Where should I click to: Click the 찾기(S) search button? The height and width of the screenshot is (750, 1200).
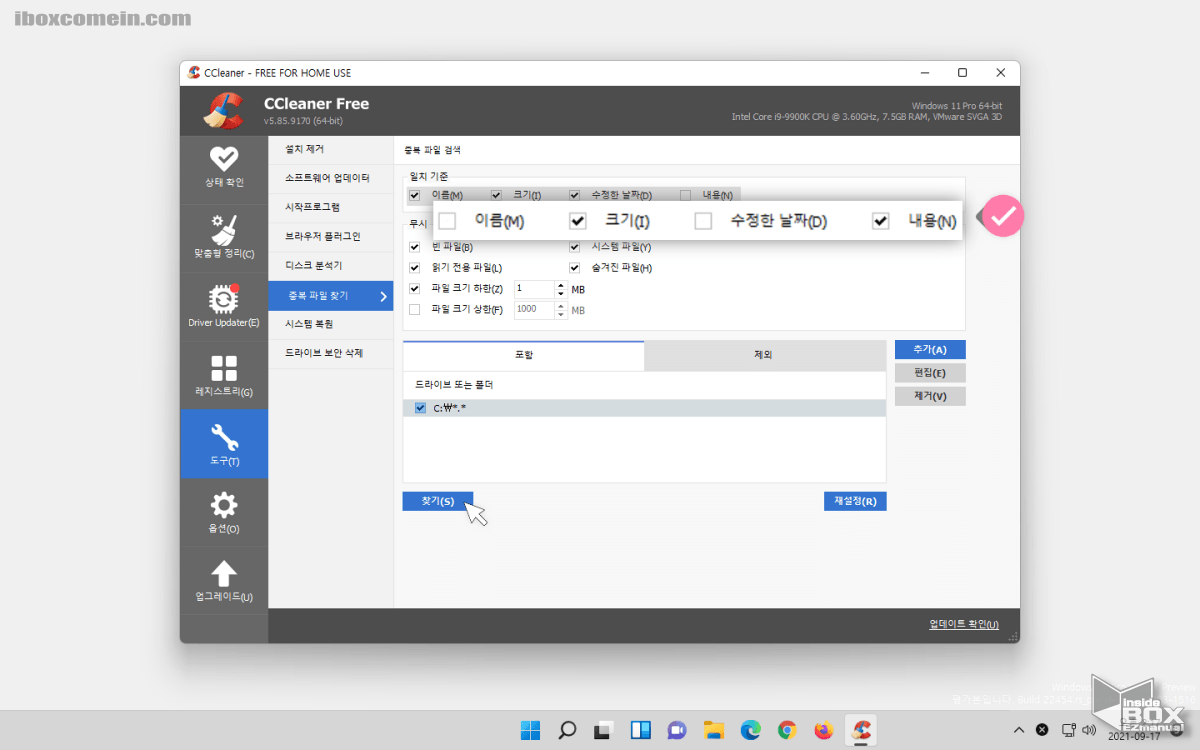click(x=436, y=500)
